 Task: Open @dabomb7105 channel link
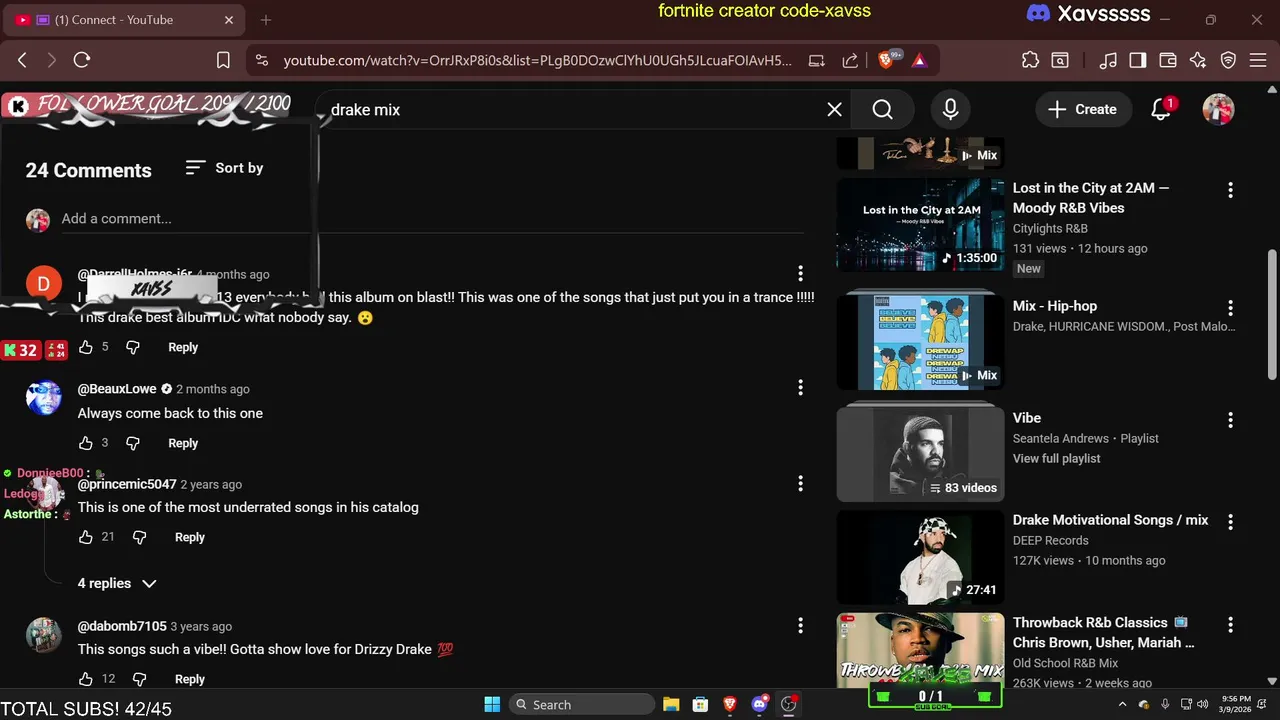click(122, 626)
